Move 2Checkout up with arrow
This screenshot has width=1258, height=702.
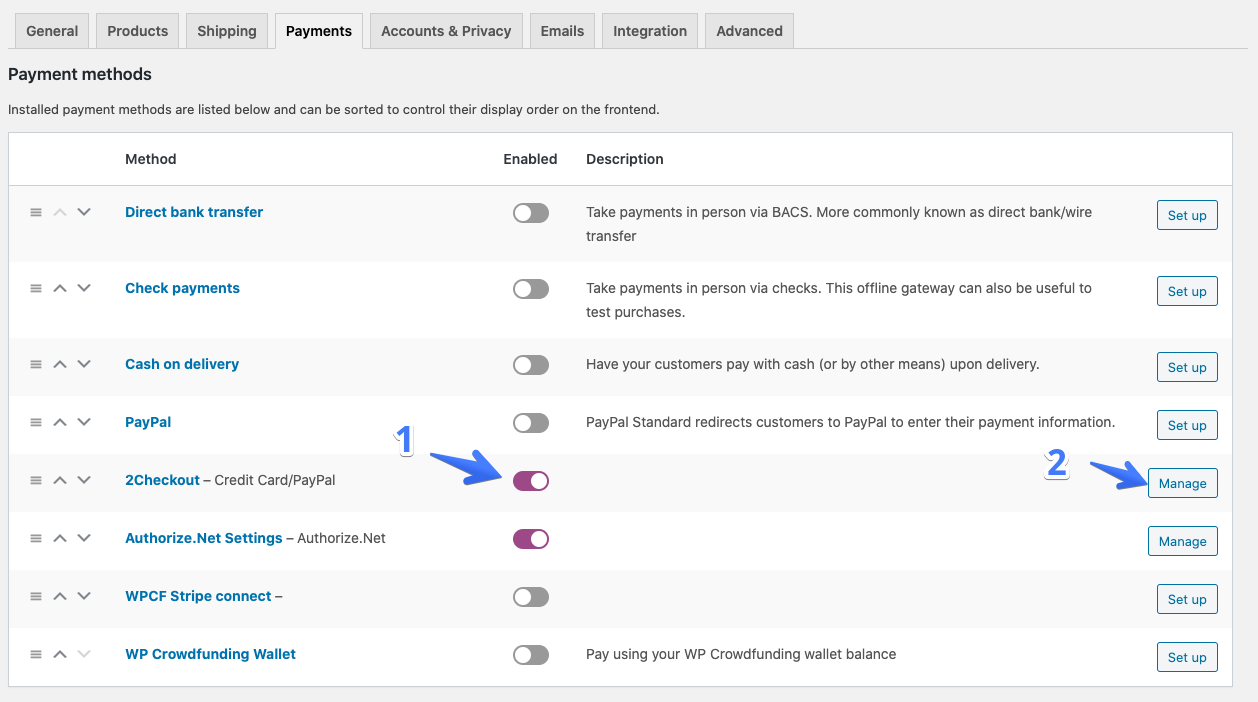click(x=60, y=481)
